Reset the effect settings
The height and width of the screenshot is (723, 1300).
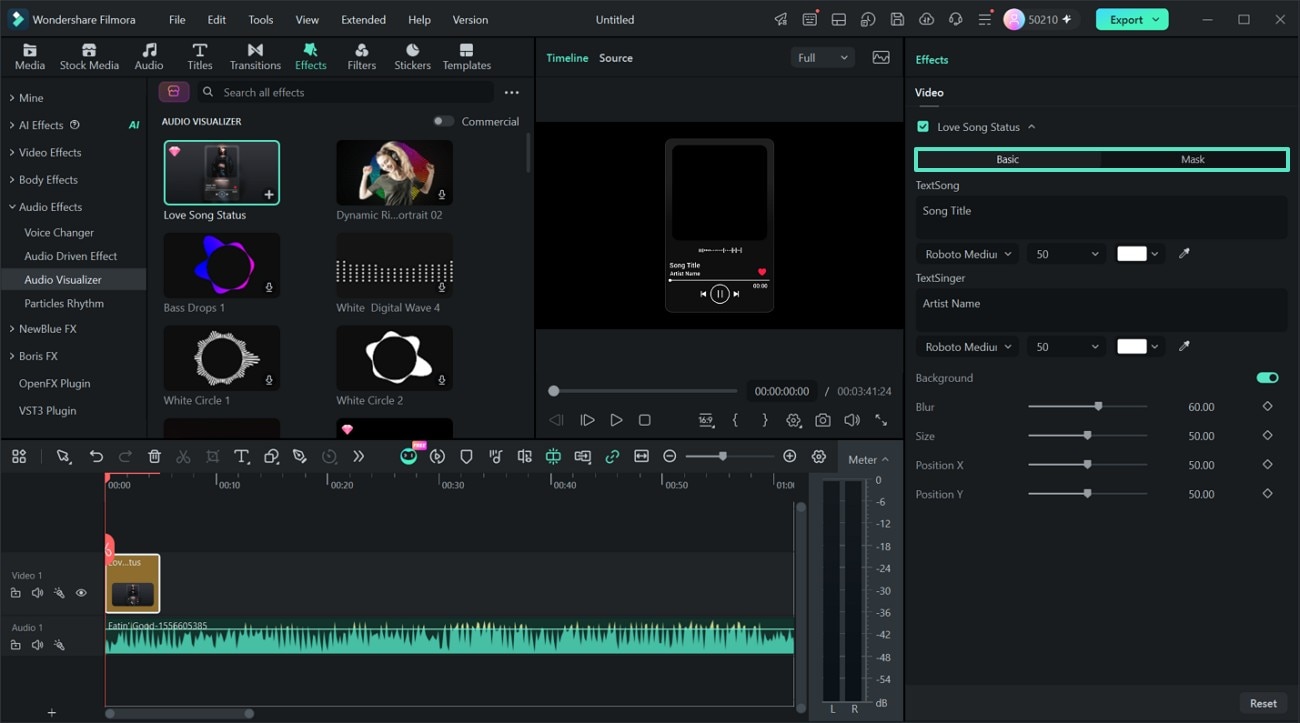tap(1263, 703)
